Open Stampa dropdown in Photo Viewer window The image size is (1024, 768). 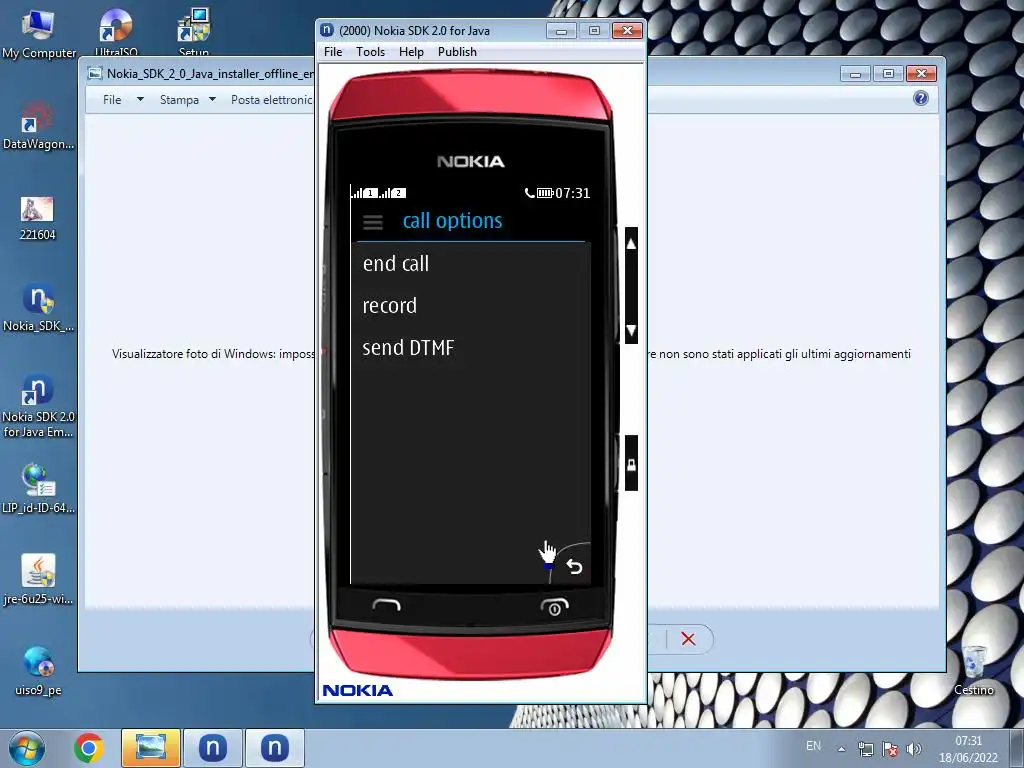187,99
